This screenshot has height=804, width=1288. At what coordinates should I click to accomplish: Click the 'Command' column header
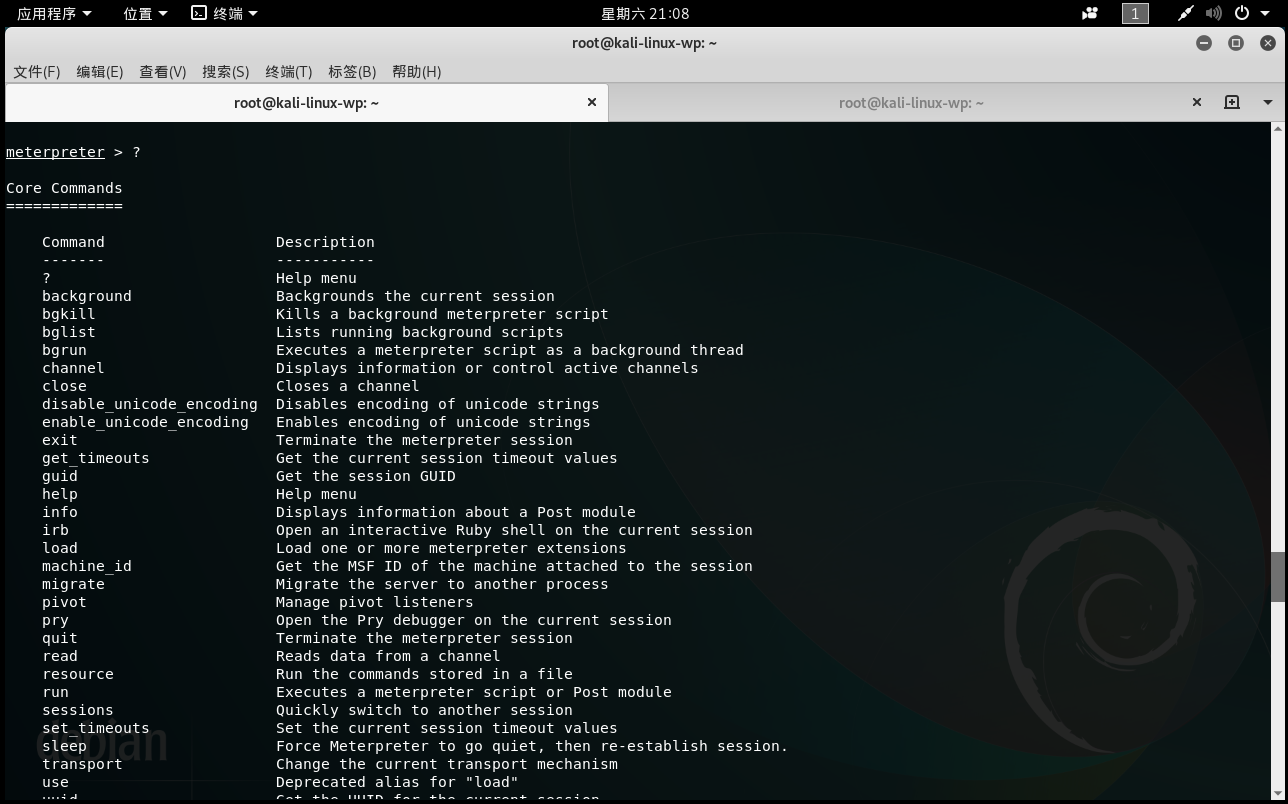pyautogui.click(x=73, y=242)
